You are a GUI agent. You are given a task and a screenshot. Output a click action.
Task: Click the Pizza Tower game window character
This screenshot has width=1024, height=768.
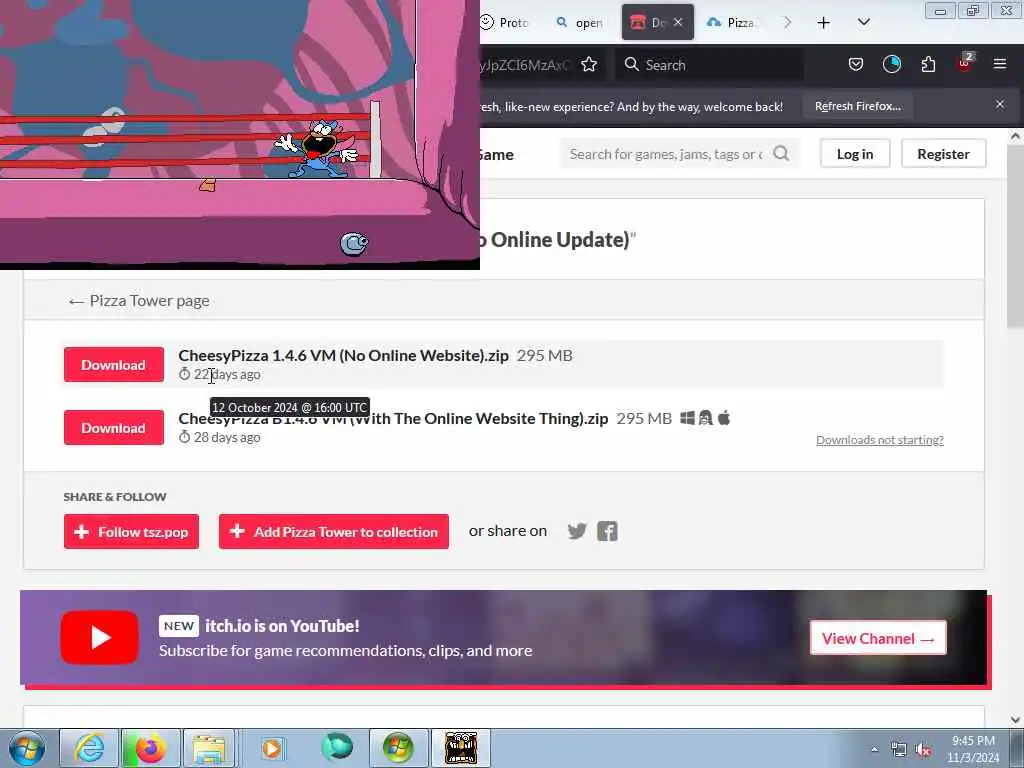point(318,149)
